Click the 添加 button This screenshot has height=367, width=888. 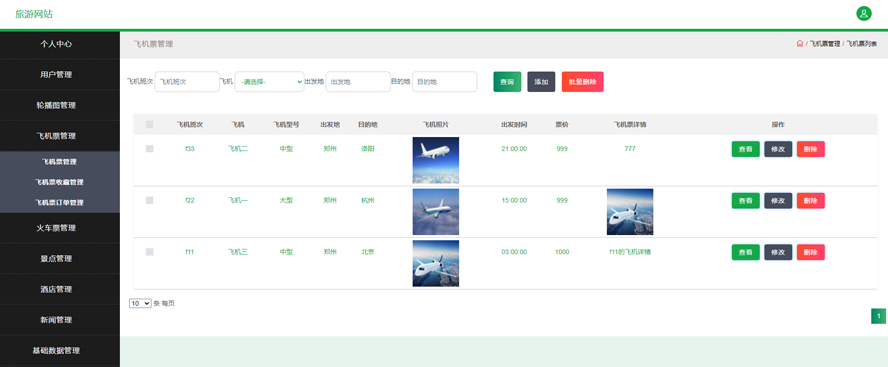(541, 82)
